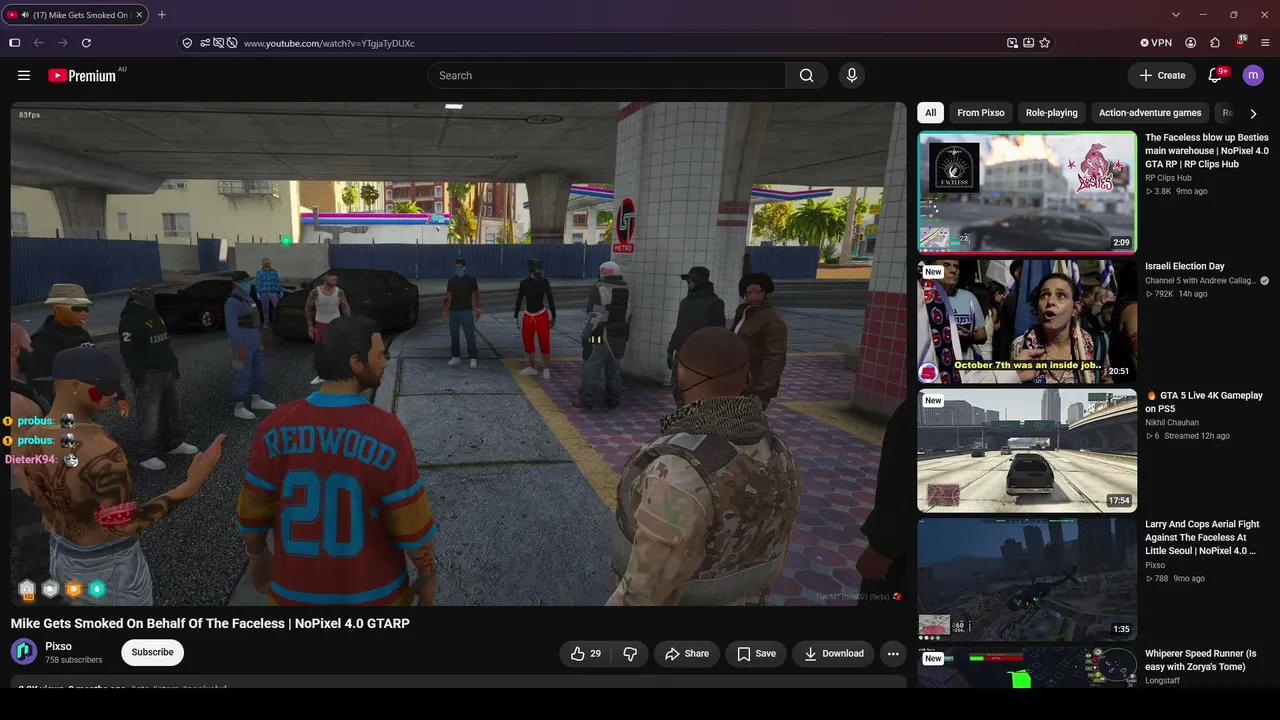Go back with the browser back arrow
The width and height of the screenshot is (1280, 720).
38,43
